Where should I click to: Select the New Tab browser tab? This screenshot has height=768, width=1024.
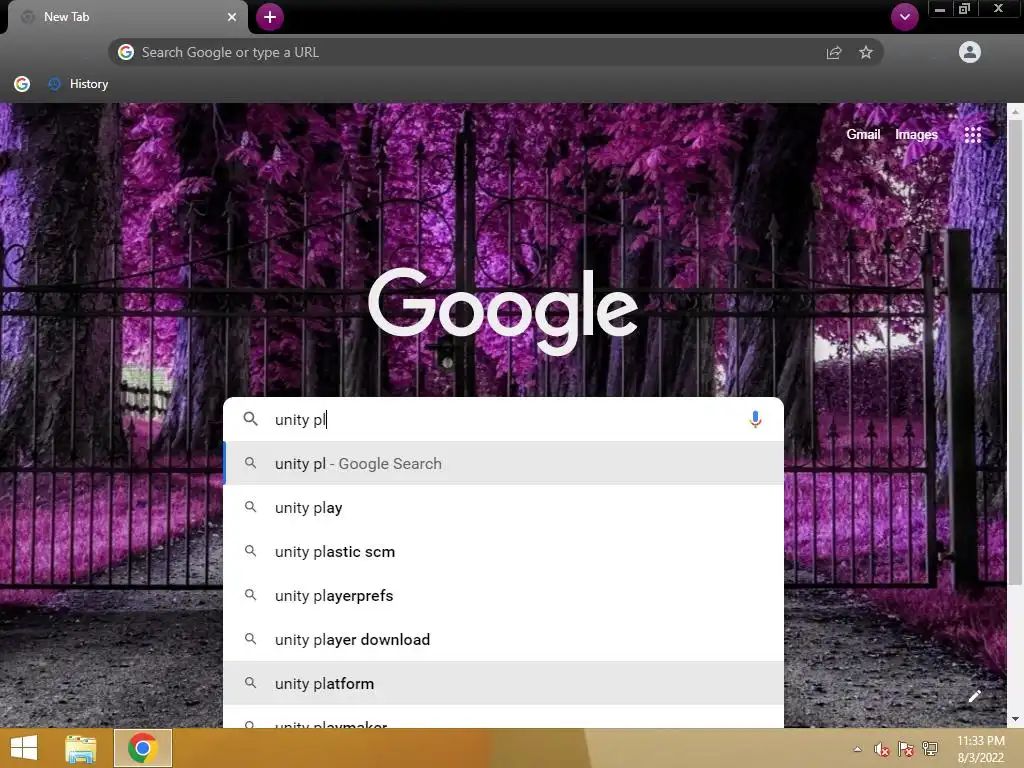coord(127,17)
